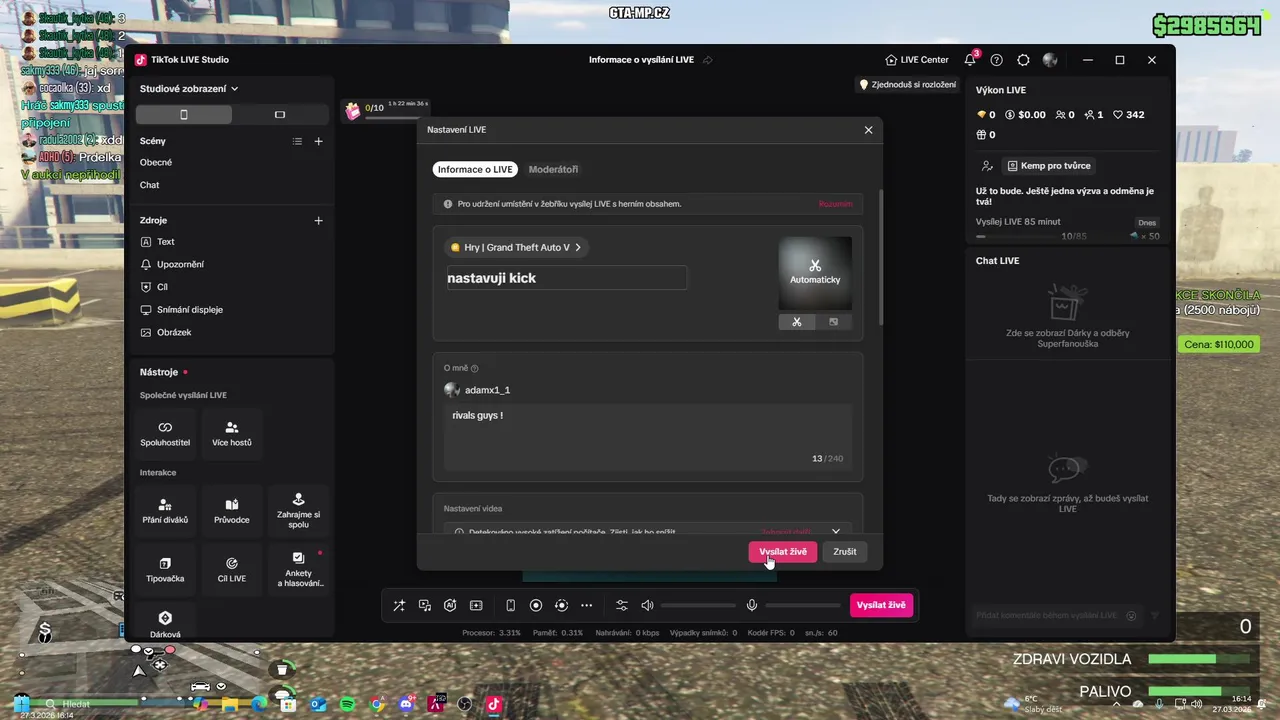
Task: Open settings gear in title bar
Action: tap(1023, 60)
